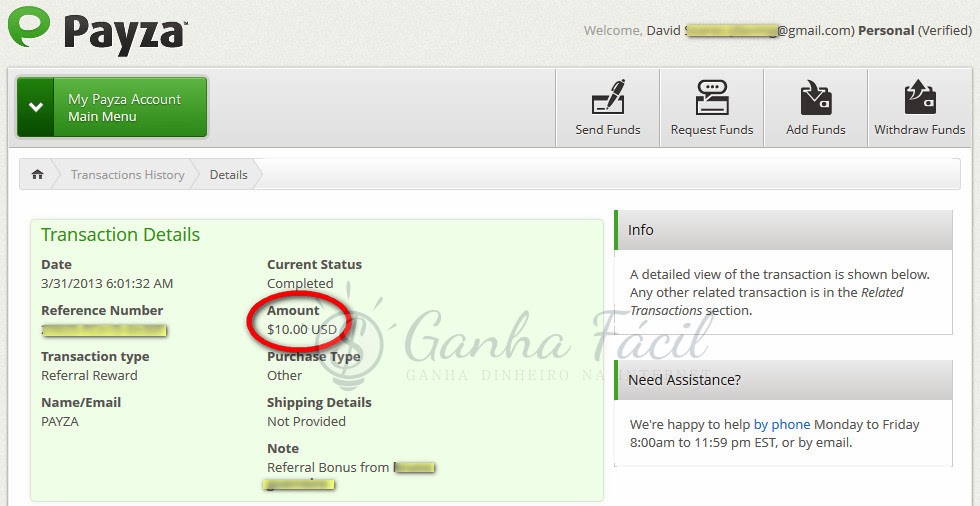Click the Current Status label
980x506 pixels.
(x=314, y=265)
